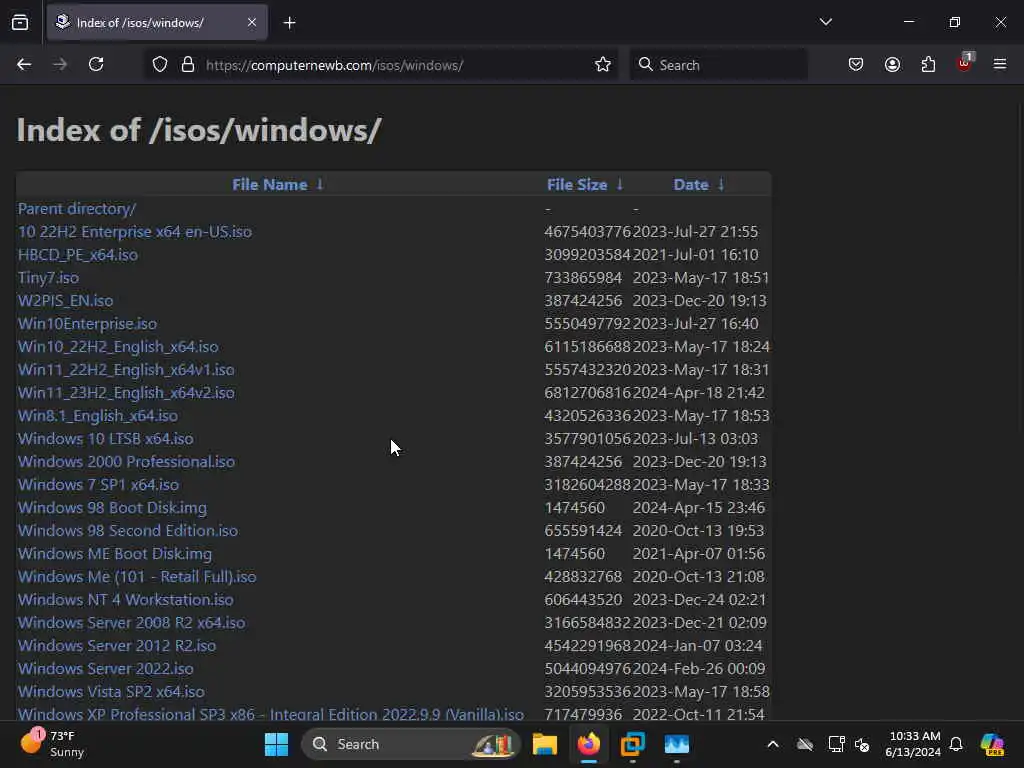Open the weather widget showing 73°F
The width and height of the screenshot is (1024, 768).
click(x=52, y=744)
